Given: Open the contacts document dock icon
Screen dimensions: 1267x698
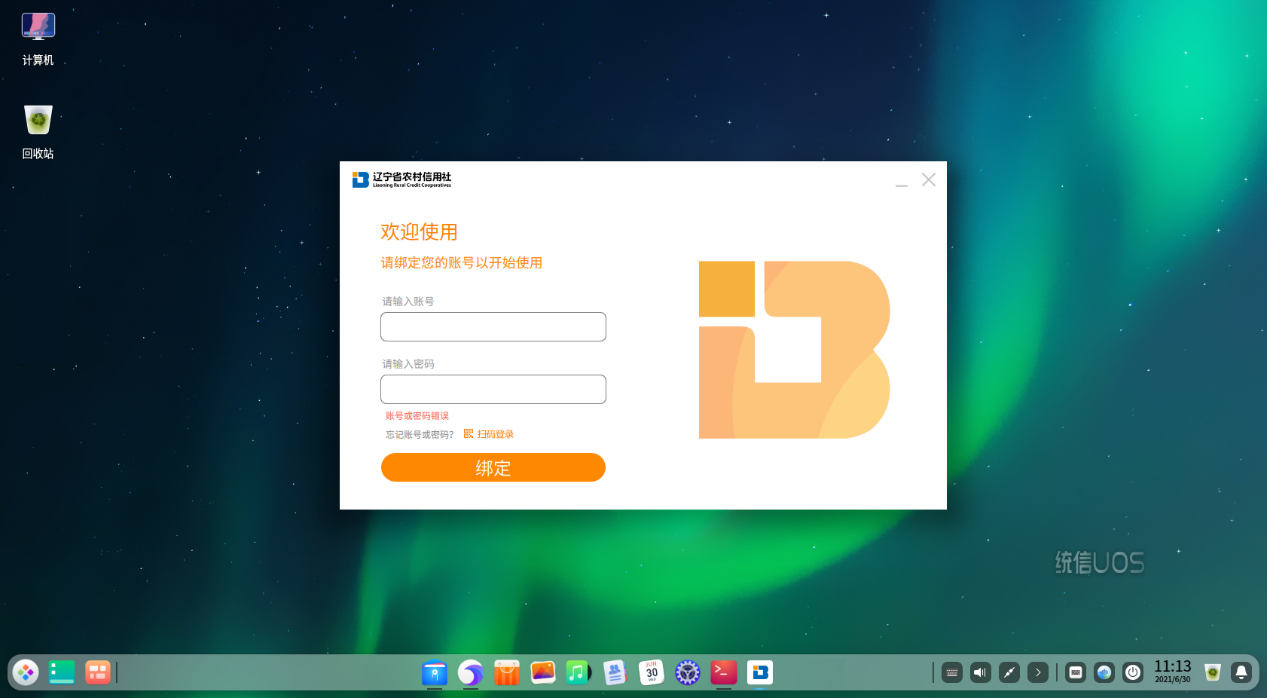Looking at the screenshot, I should point(615,673).
